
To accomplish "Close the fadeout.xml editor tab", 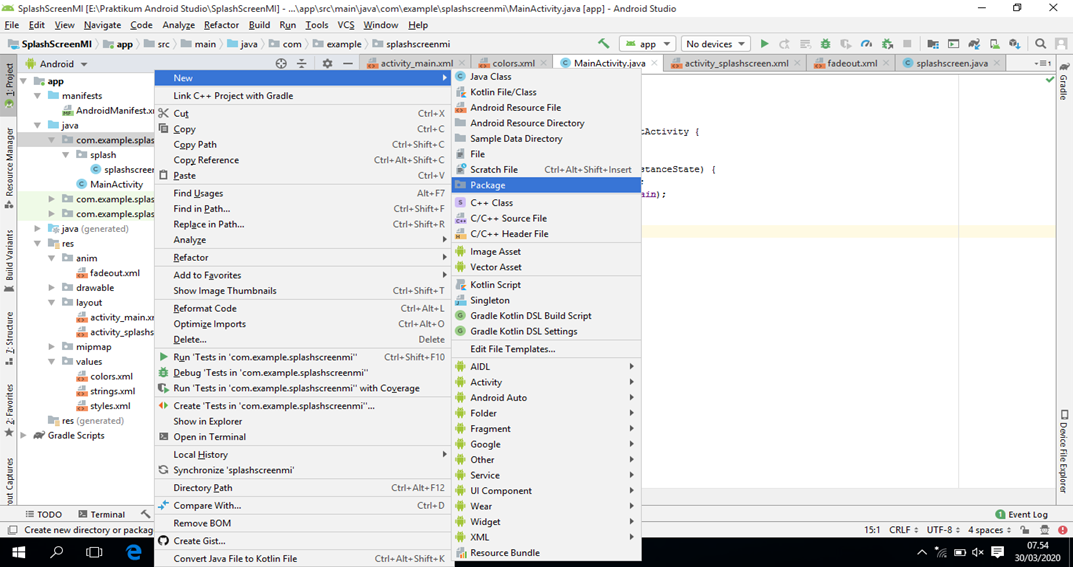I will click(887, 64).
